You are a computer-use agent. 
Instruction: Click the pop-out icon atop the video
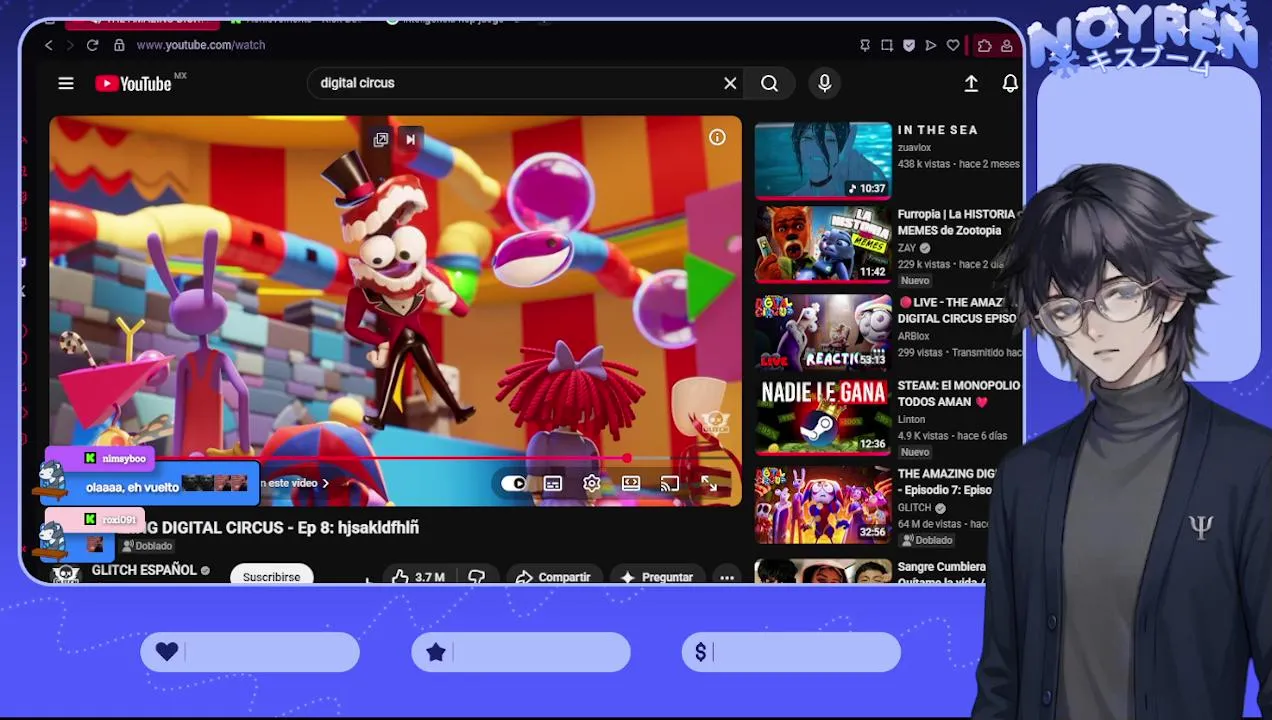tap(381, 140)
